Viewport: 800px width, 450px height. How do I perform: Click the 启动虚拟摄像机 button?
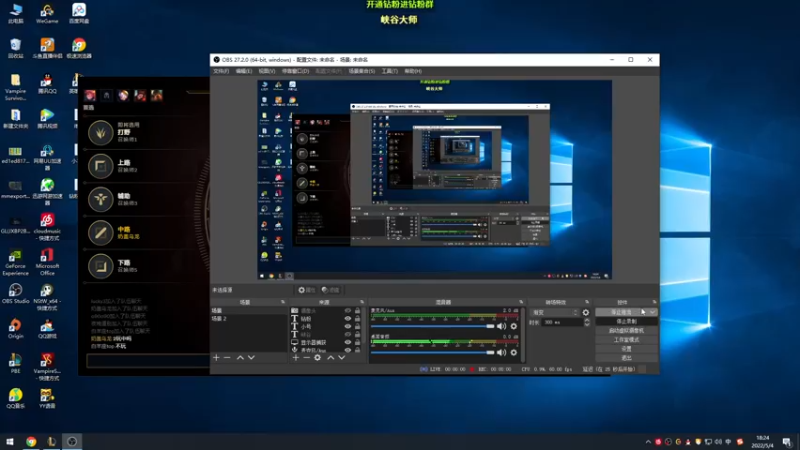point(627,331)
